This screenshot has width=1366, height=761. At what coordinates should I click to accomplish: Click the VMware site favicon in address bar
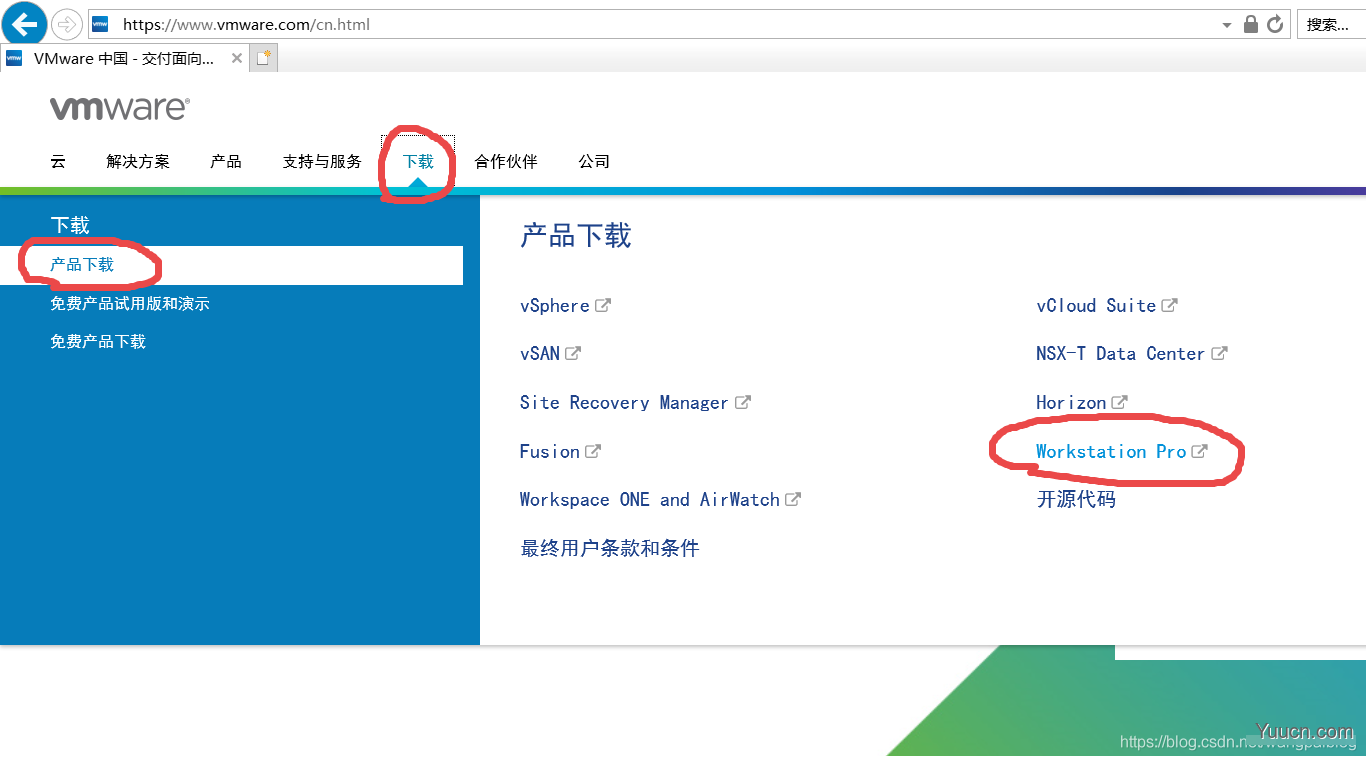point(100,24)
